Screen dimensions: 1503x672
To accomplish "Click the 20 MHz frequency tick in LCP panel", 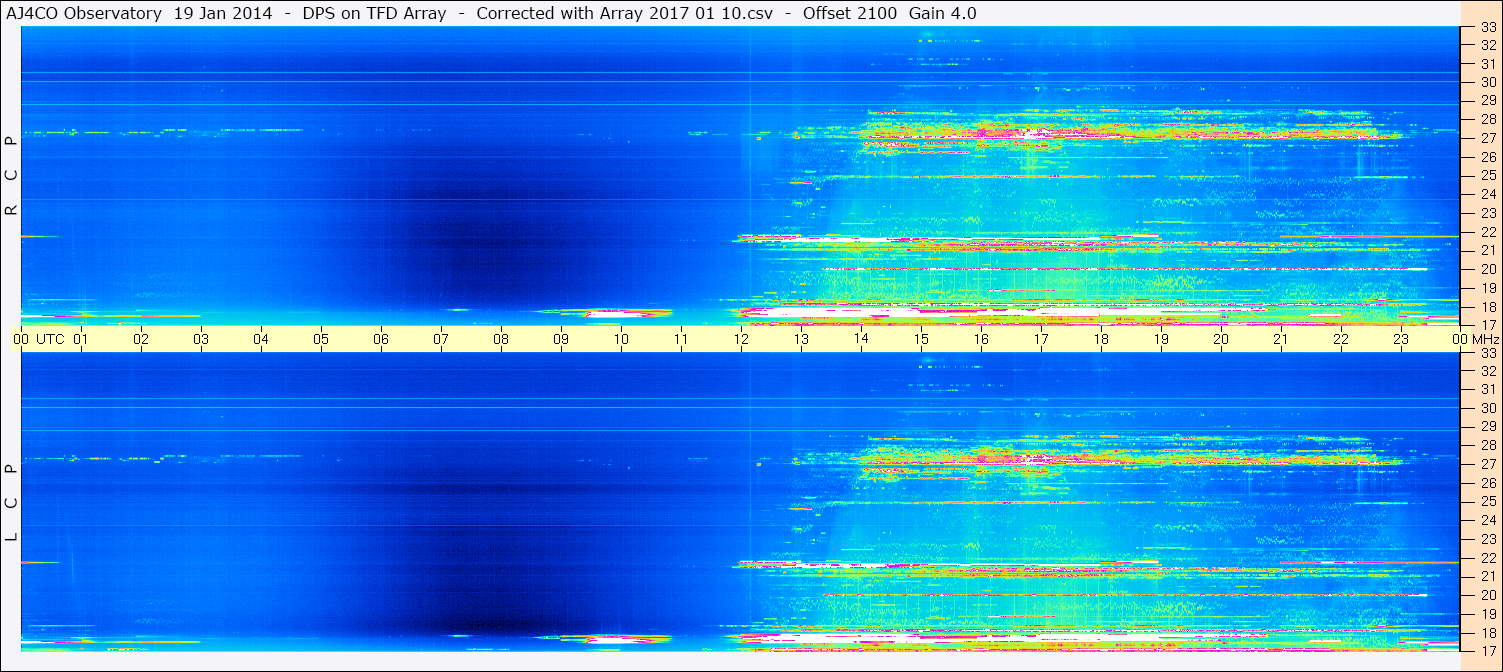I will [x=1488, y=595].
